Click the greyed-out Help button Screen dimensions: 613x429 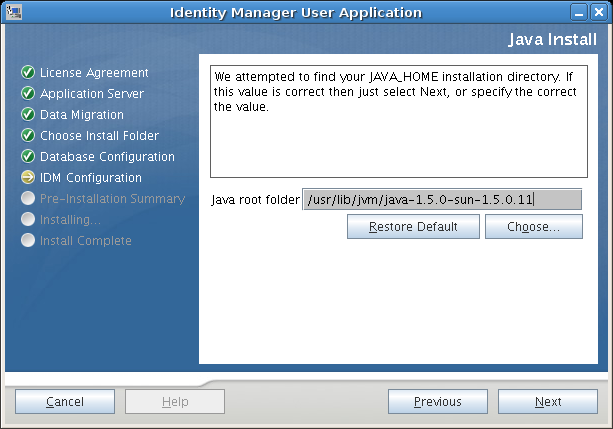[x=175, y=402]
